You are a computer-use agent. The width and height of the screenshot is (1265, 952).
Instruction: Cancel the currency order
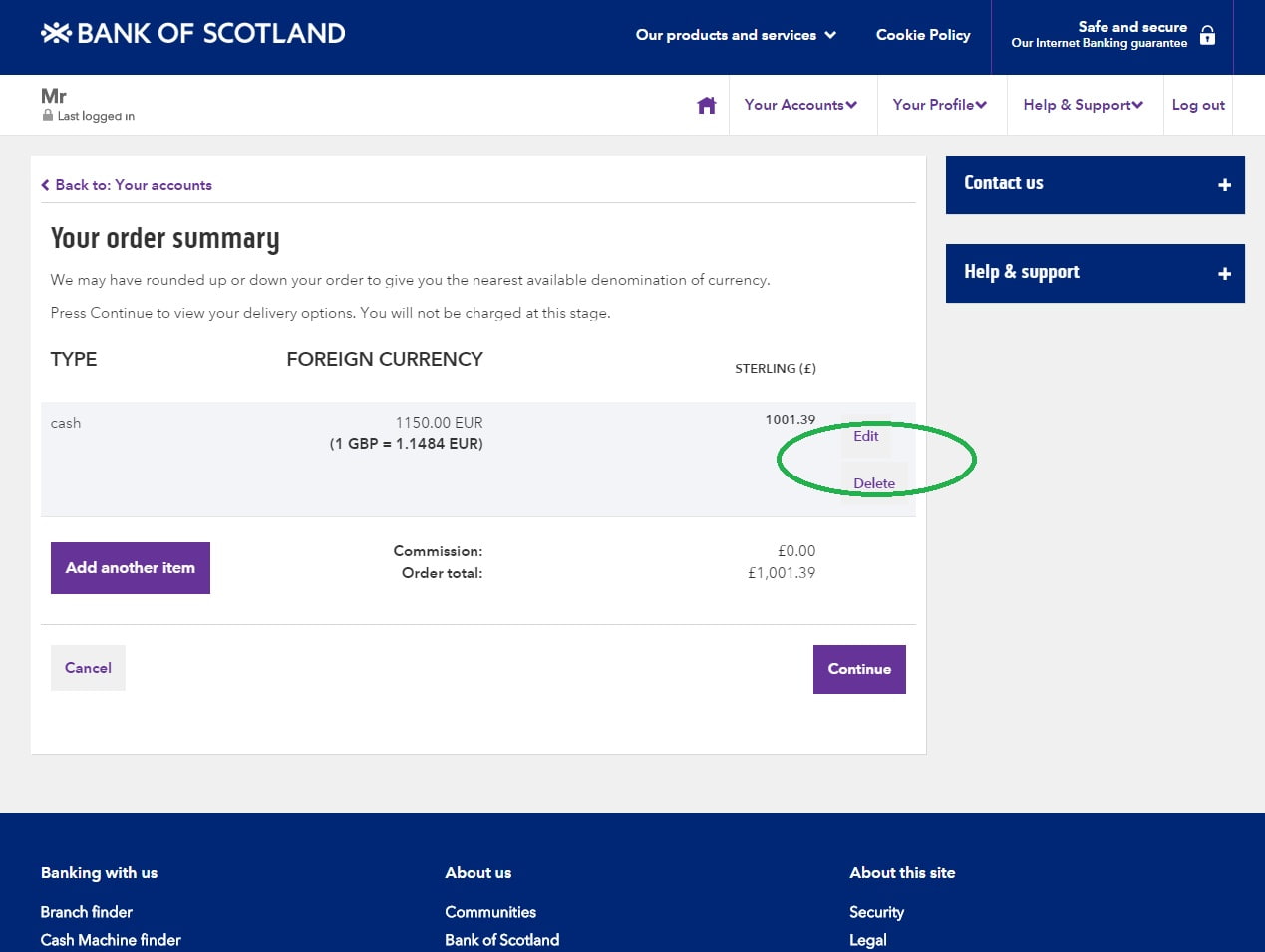click(88, 668)
